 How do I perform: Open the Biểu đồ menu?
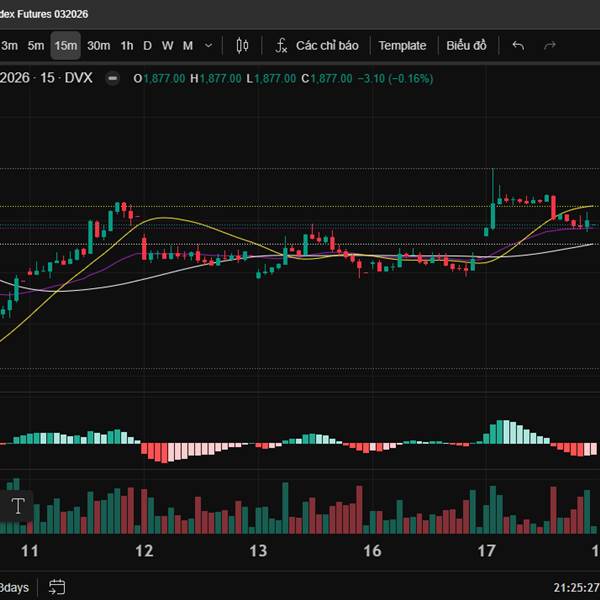[x=466, y=45]
